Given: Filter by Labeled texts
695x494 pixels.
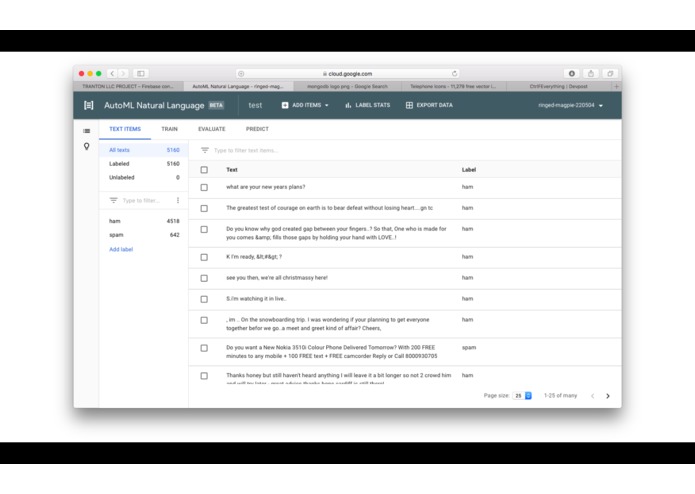Looking at the screenshot, I should [x=144, y=164].
